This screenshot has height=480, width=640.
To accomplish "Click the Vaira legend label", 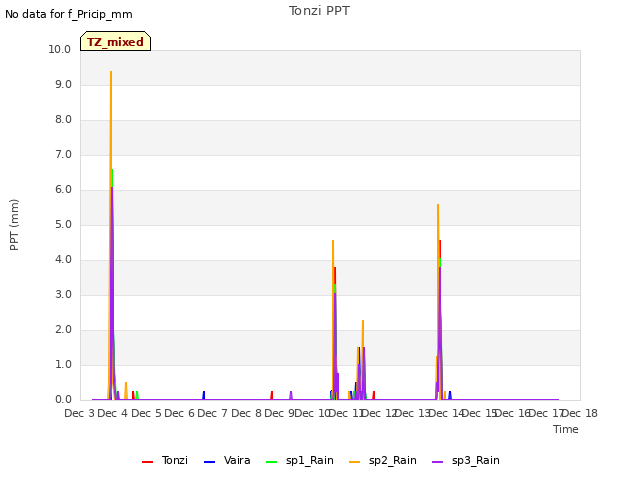I will click(x=237, y=460).
